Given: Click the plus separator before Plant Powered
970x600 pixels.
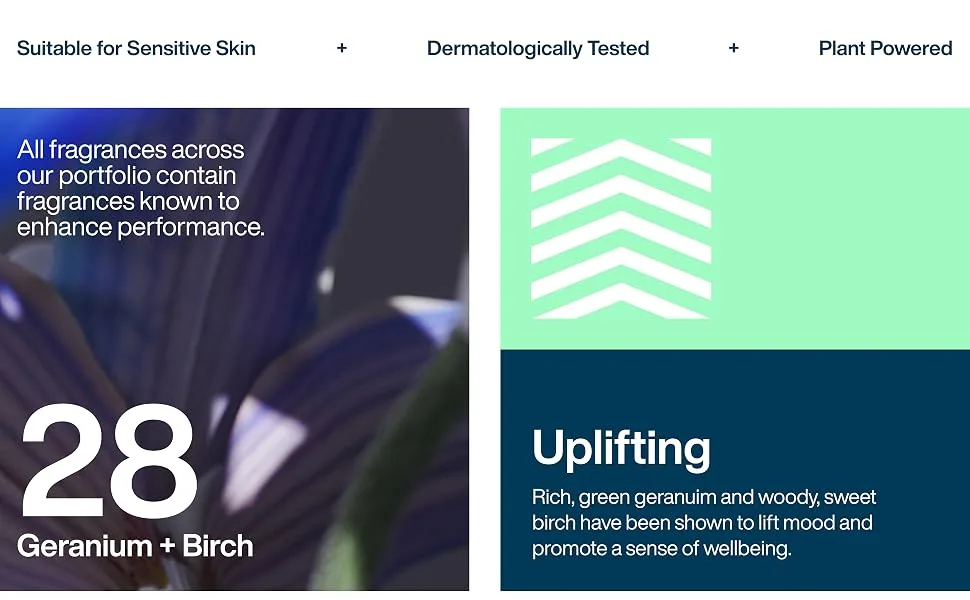Looking at the screenshot, I should point(734,48).
